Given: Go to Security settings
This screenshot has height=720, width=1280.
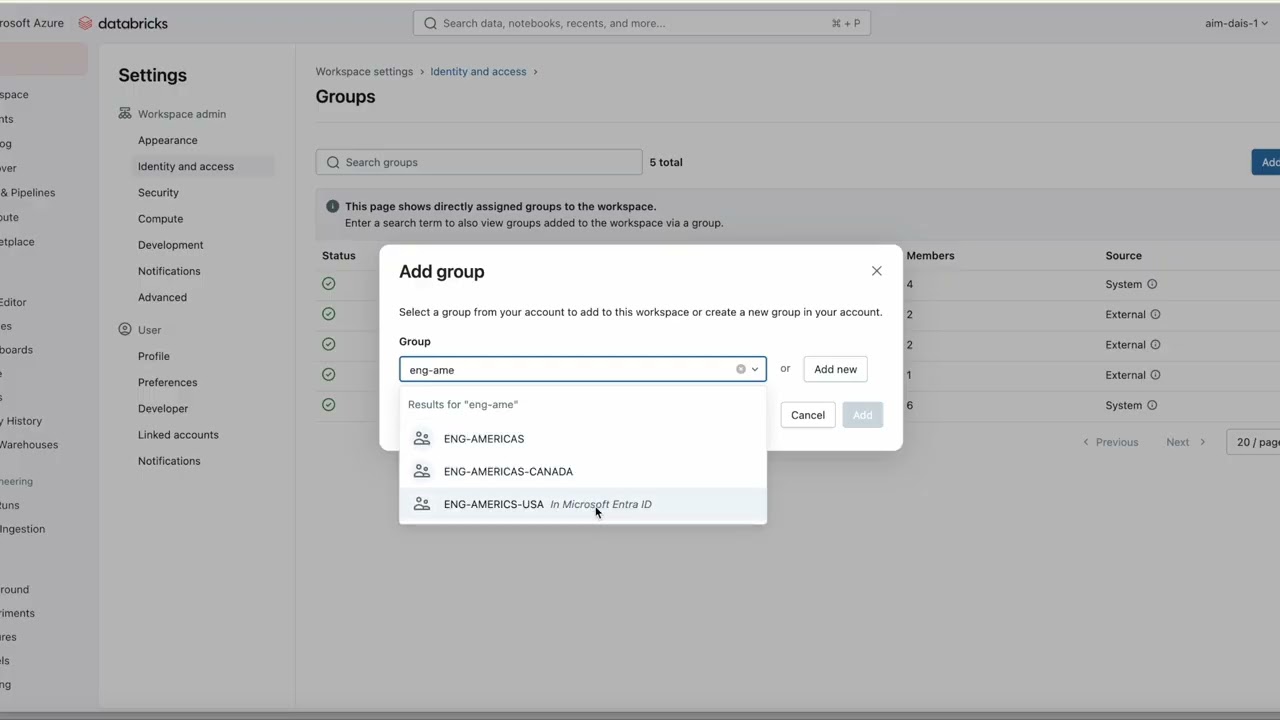Looking at the screenshot, I should (x=158, y=192).
